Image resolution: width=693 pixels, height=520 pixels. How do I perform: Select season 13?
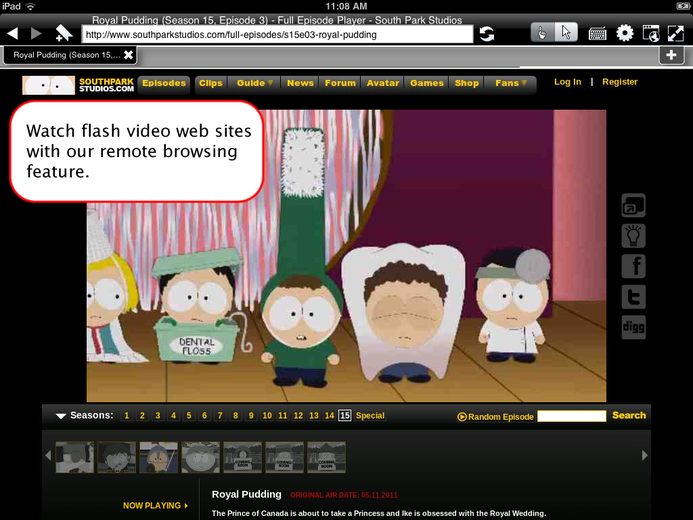coord(314,416)
